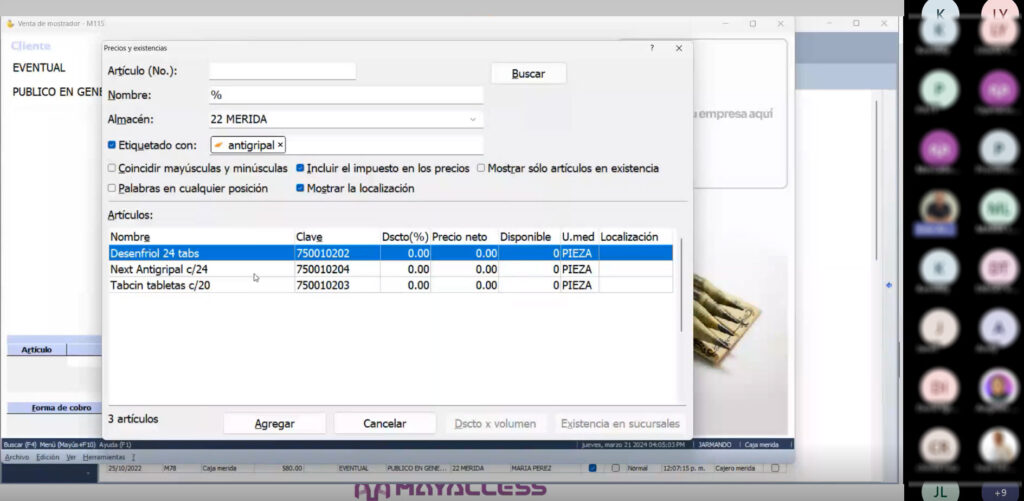Click the orange tag icon beside antigripal
The image size is (1024, 501).
pyautogui.click(x=218, y=145)
